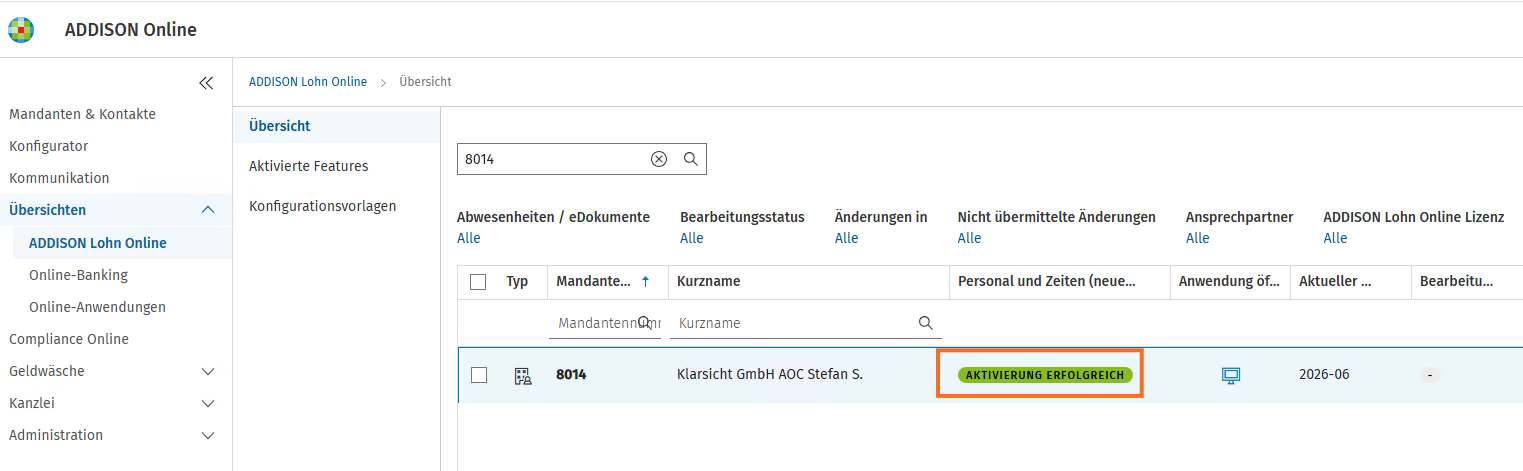Click the sort arrow on Mandanten column
1523x471 pixels.
click(645, 282)
